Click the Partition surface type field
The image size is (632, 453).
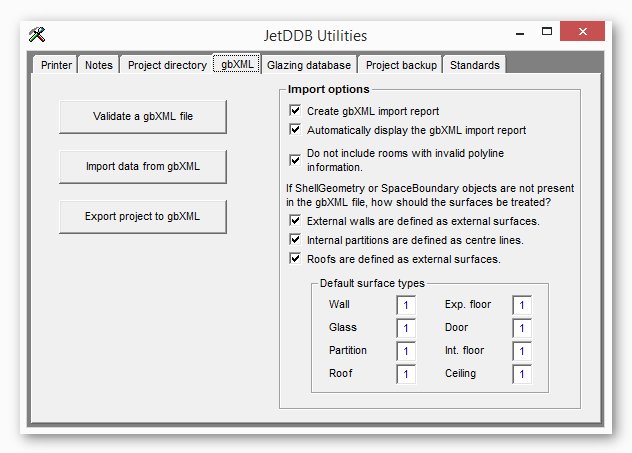(406, 351)
